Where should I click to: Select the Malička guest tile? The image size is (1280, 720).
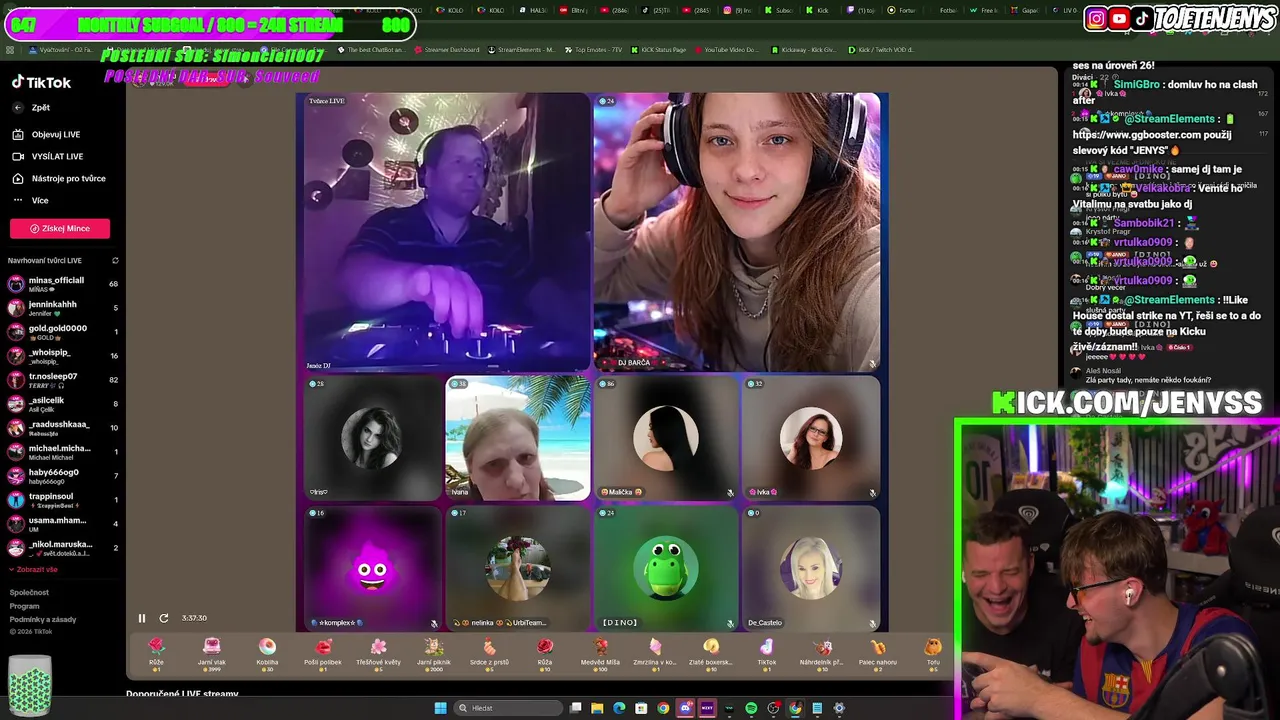click(666, 438)
